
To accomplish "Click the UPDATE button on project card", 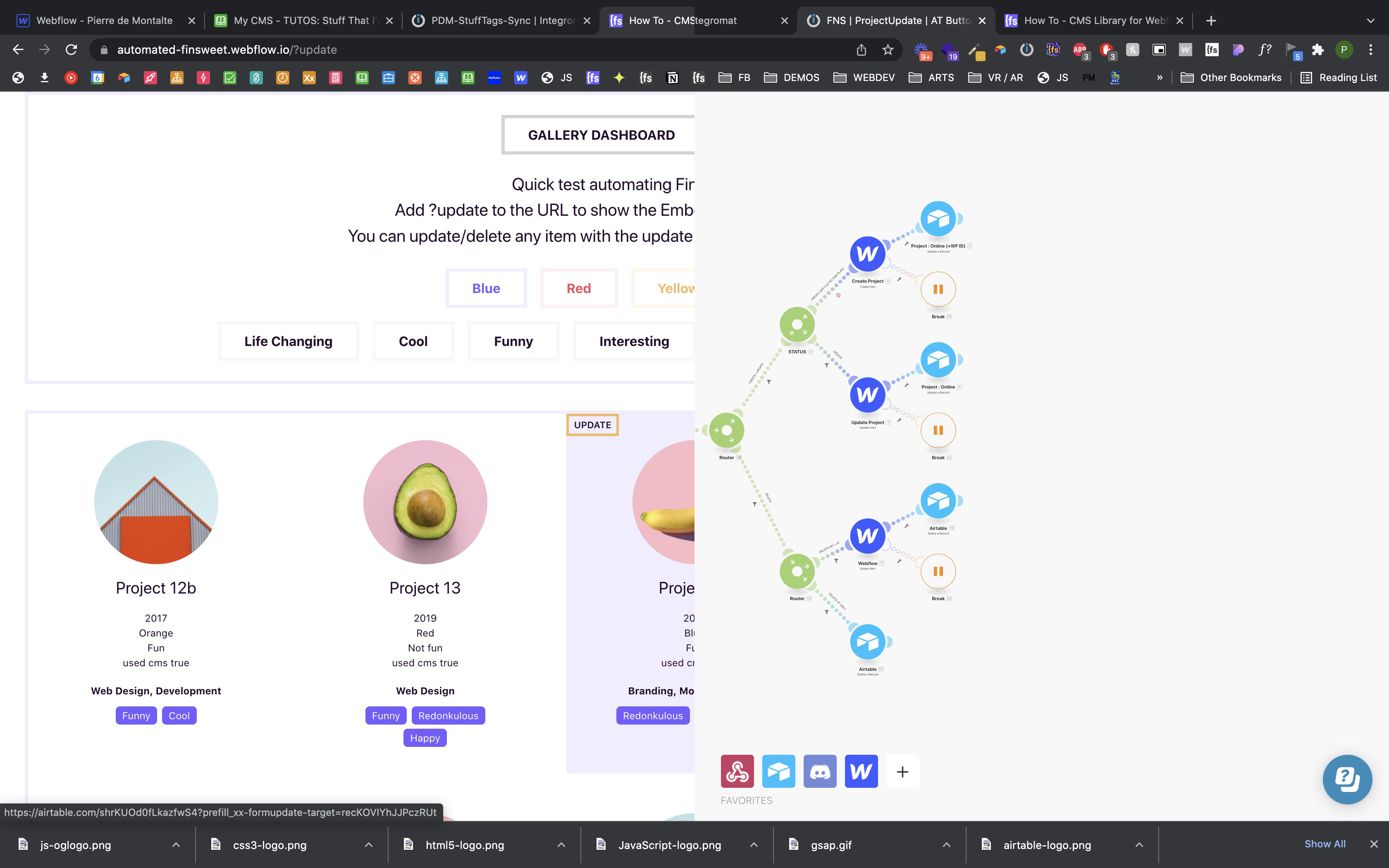I will coord(592,425).
